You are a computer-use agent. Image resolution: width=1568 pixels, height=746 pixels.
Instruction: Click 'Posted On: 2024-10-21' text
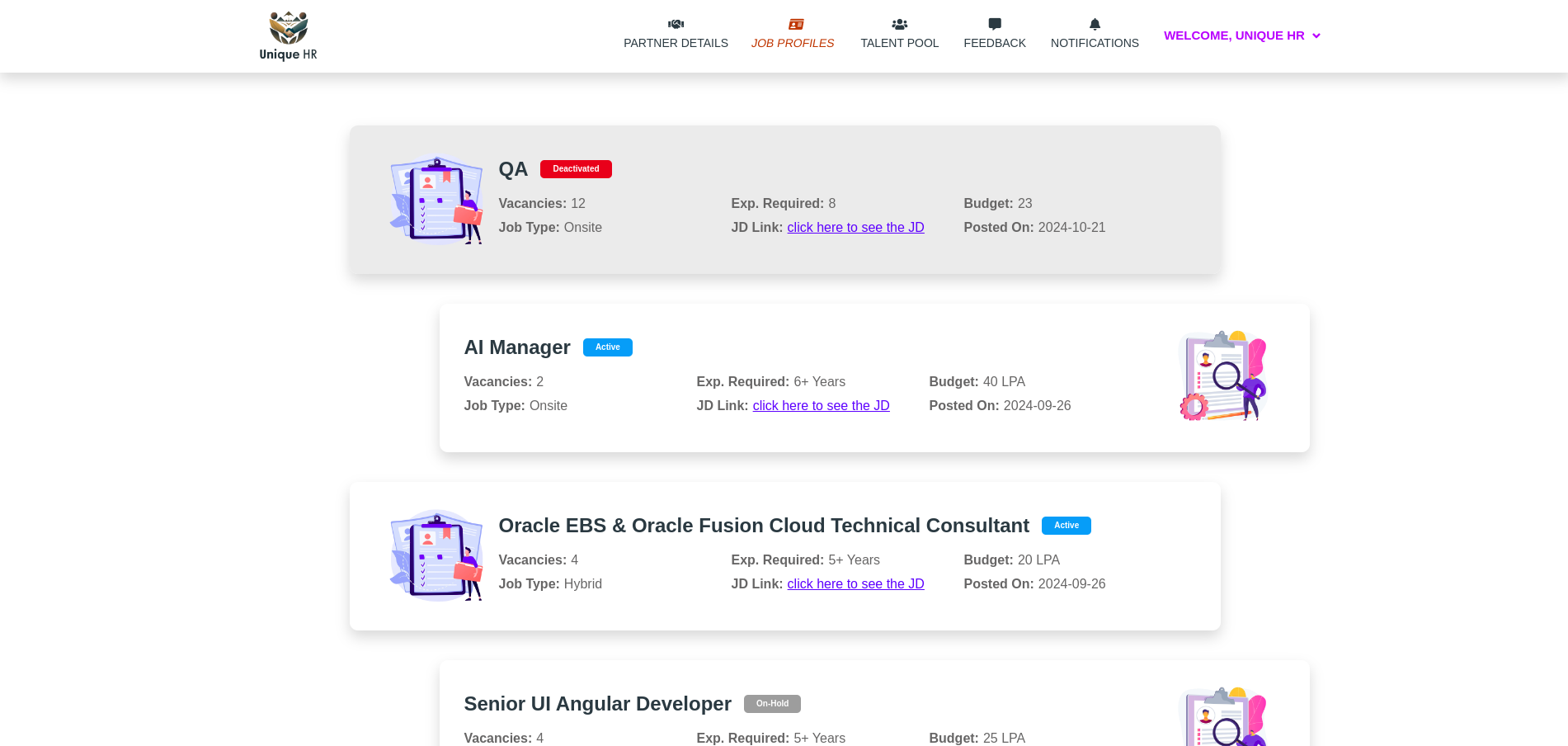pyautogui.click(x=1034, y=227)
